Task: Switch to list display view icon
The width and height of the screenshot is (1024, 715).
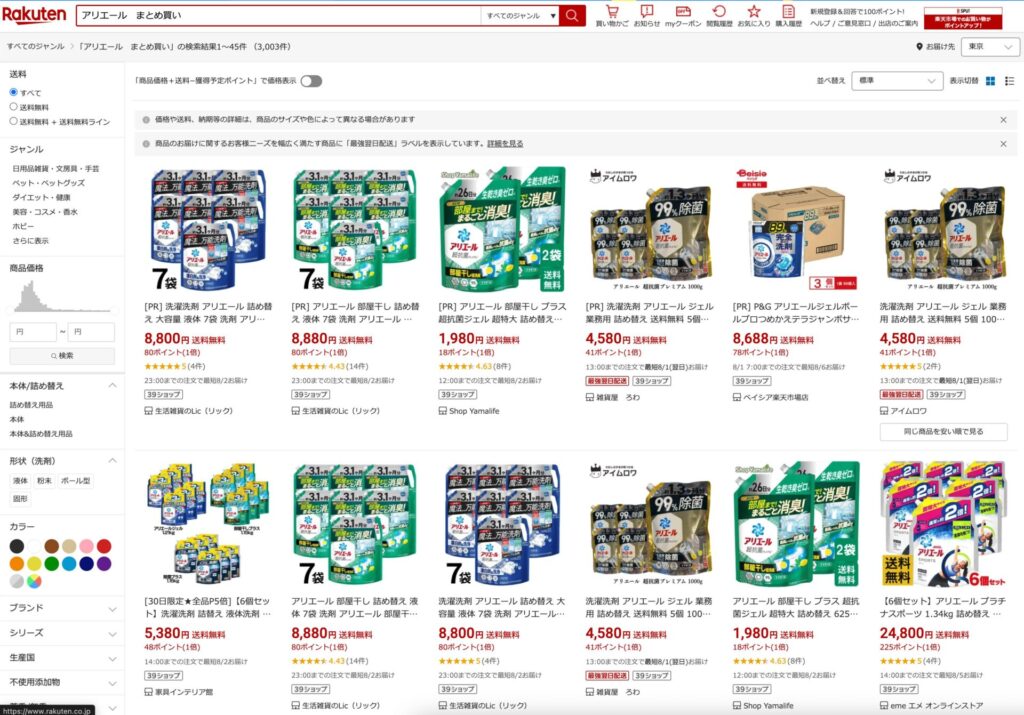Action: coord(1010,81)
